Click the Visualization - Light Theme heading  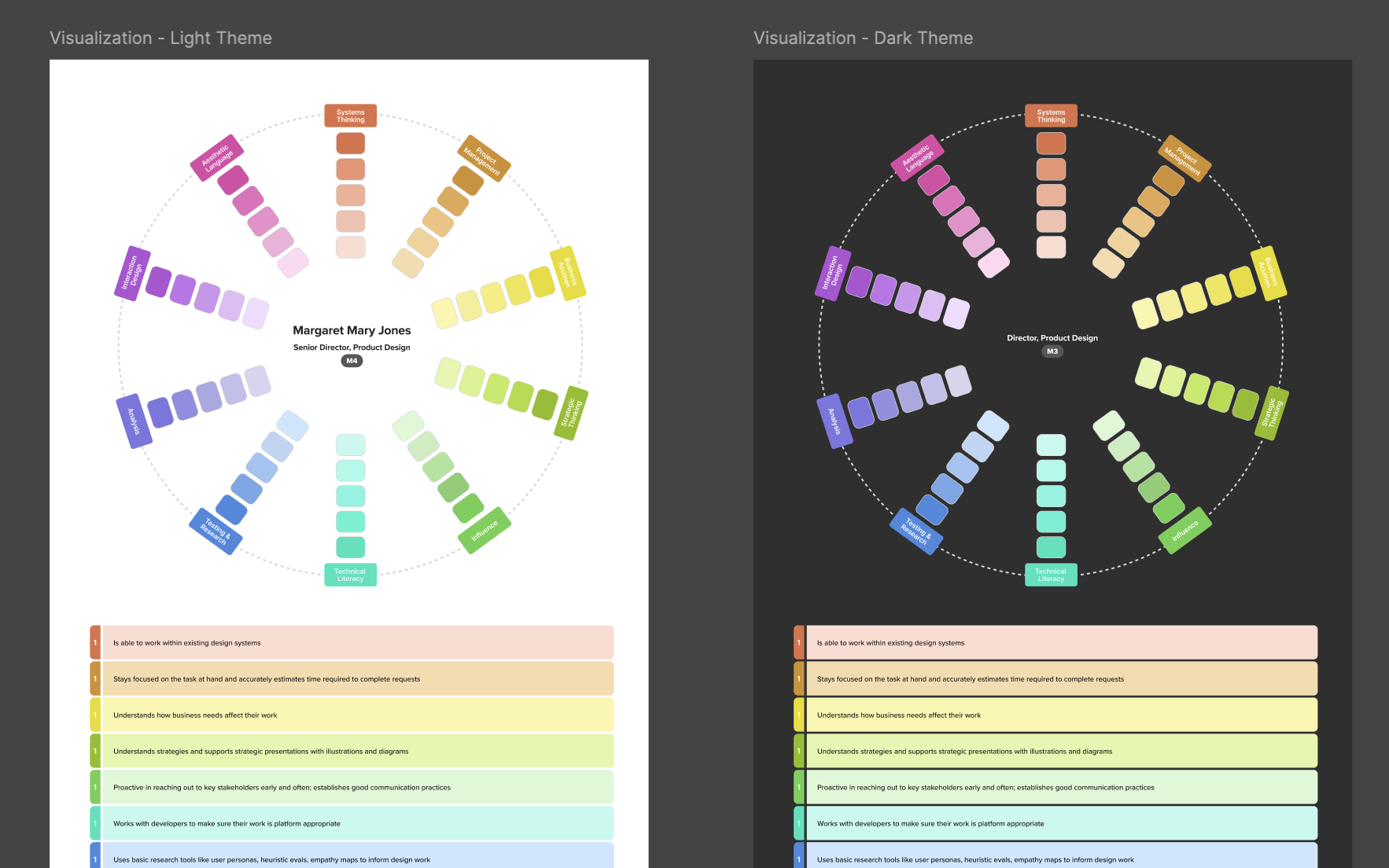click(x=160, y=37)
